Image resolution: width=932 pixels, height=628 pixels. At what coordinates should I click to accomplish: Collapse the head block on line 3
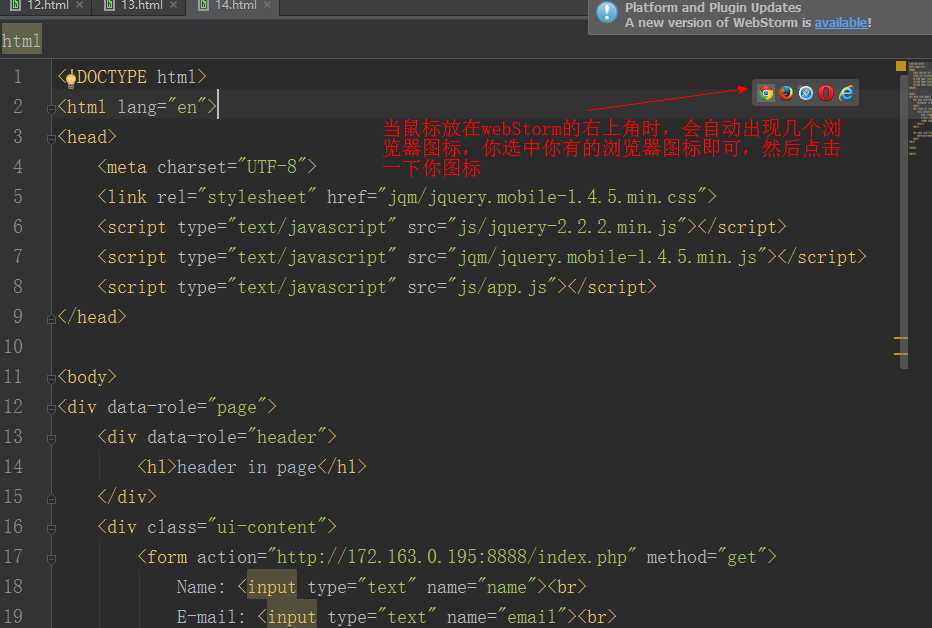coord(51,138)
